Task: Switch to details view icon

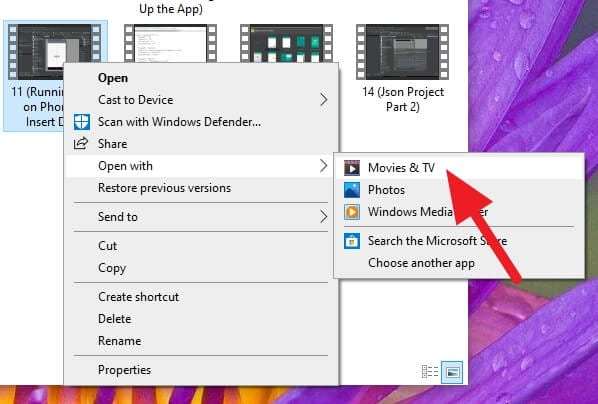Action: pos(430,371)
